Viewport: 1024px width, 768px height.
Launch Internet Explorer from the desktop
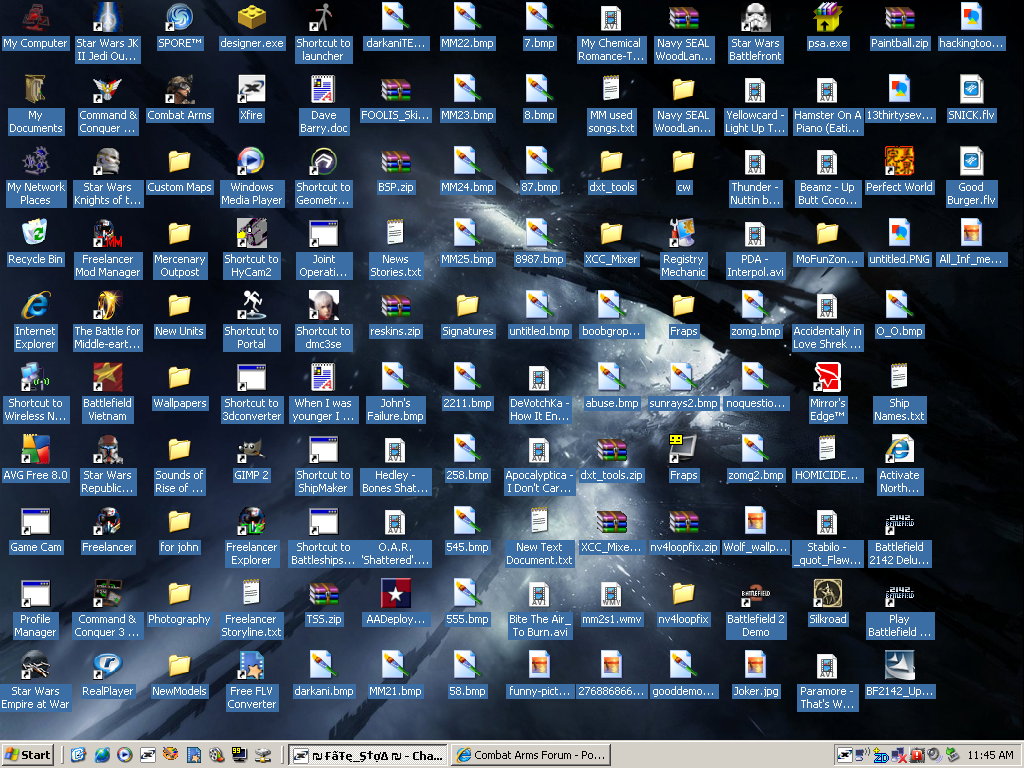click(x=35, y=321)
